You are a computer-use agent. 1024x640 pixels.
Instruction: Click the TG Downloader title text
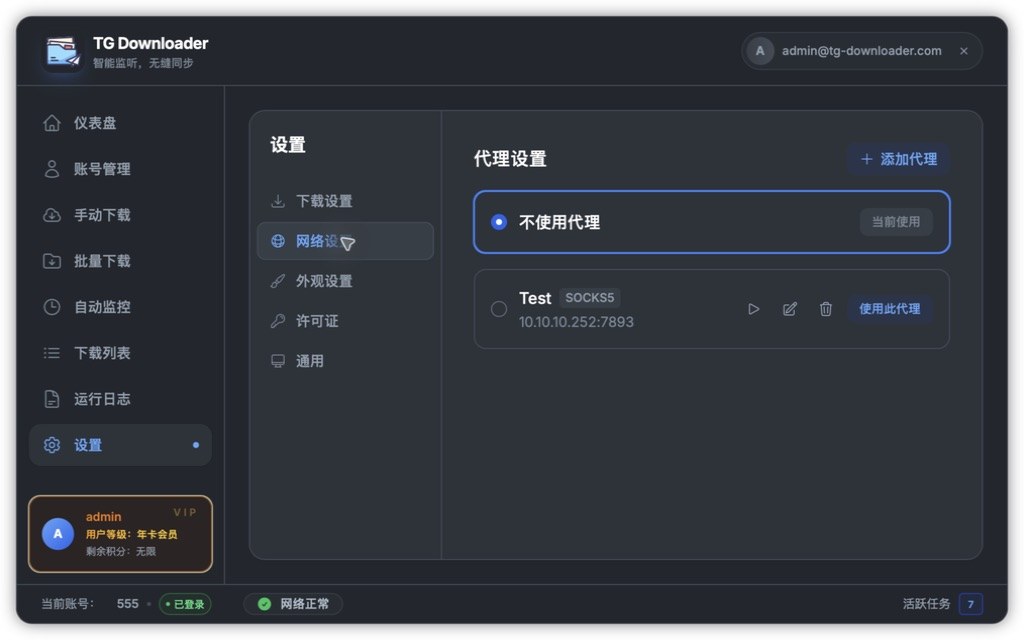pos(151,43)
